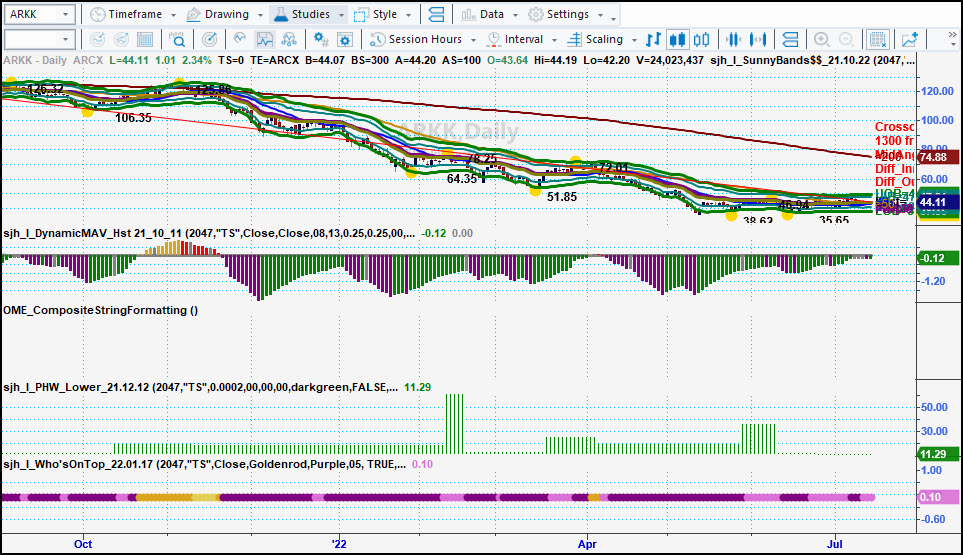Open Scaling options
This screenshot has height=555, width=963.
(595, 39)
